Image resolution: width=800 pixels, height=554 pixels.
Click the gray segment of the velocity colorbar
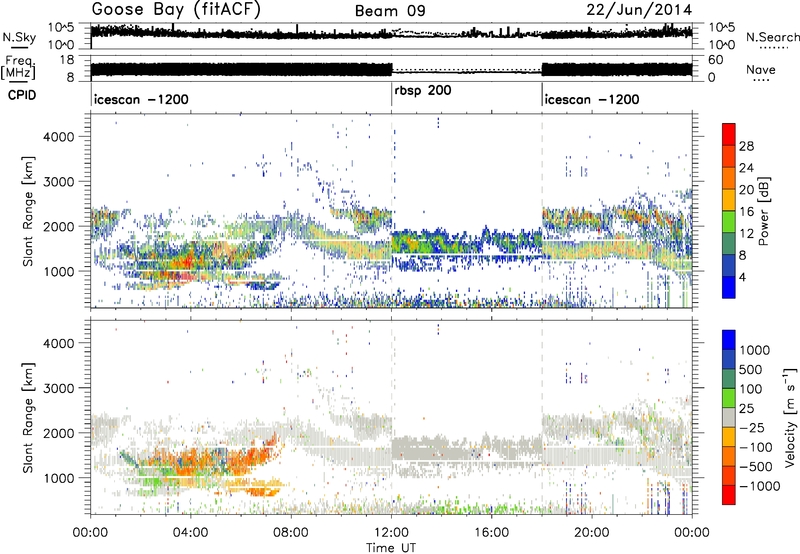pos(729,417)
